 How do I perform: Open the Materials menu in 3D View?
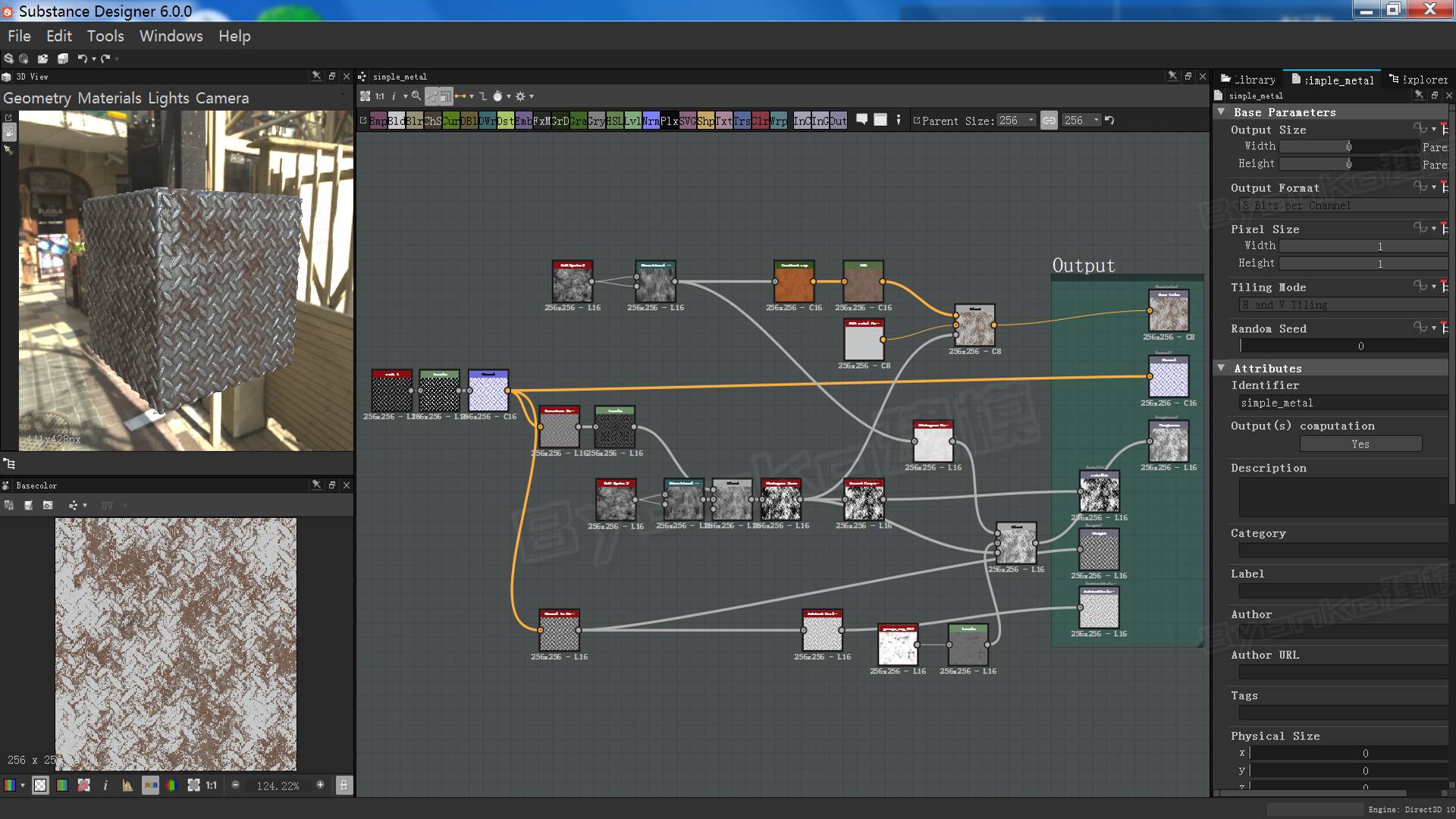pos(109,99)
